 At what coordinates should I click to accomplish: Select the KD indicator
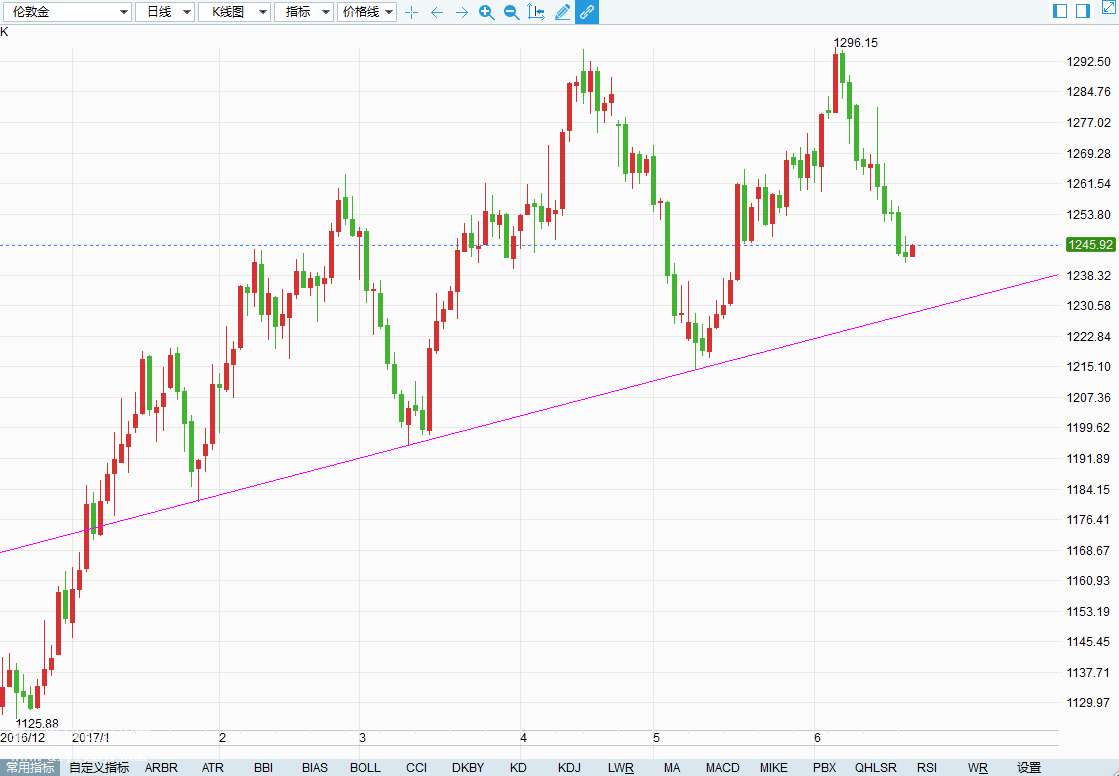click(518, 767)
